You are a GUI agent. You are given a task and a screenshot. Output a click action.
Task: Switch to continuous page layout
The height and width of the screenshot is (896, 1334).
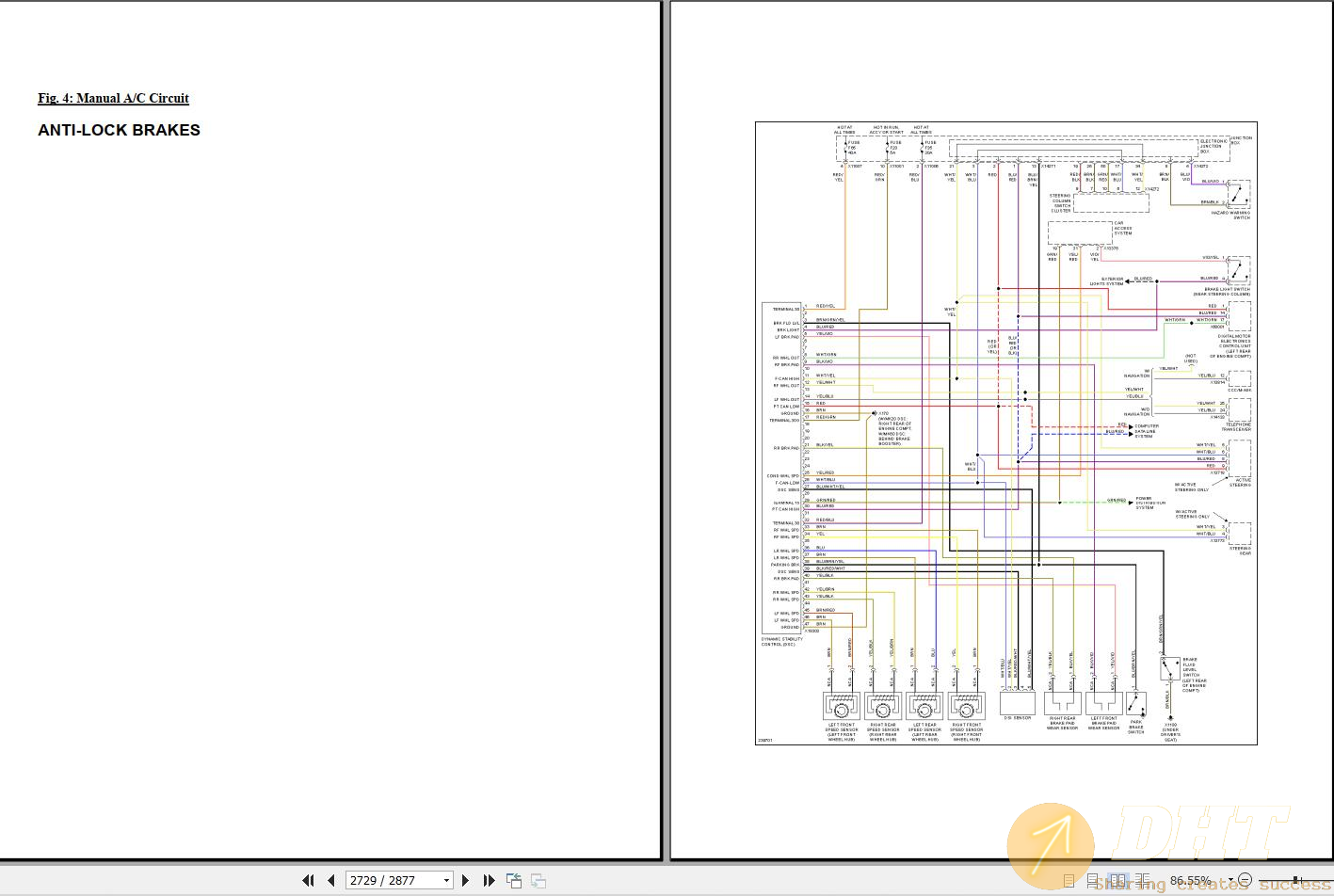click(x=1093, y=881)
